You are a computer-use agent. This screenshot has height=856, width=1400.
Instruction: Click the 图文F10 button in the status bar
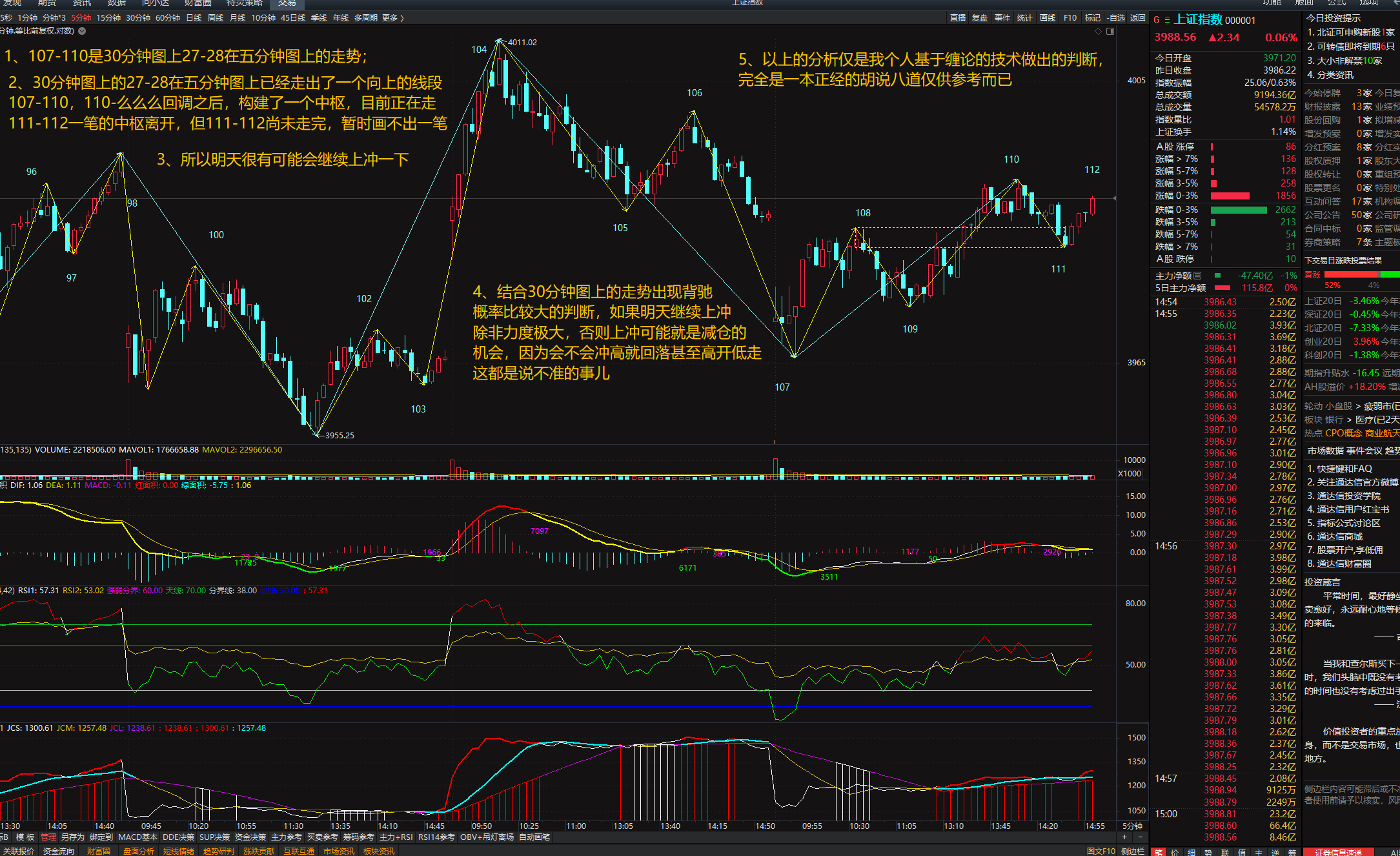point(1101,851)
